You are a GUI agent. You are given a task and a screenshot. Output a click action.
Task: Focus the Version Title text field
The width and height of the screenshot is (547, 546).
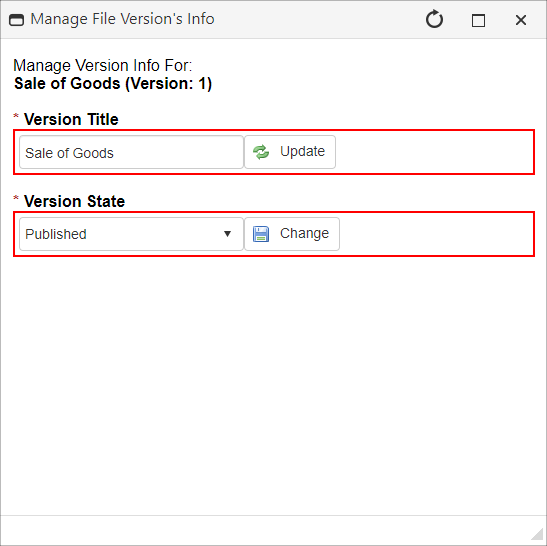click(x=131, y=152)
